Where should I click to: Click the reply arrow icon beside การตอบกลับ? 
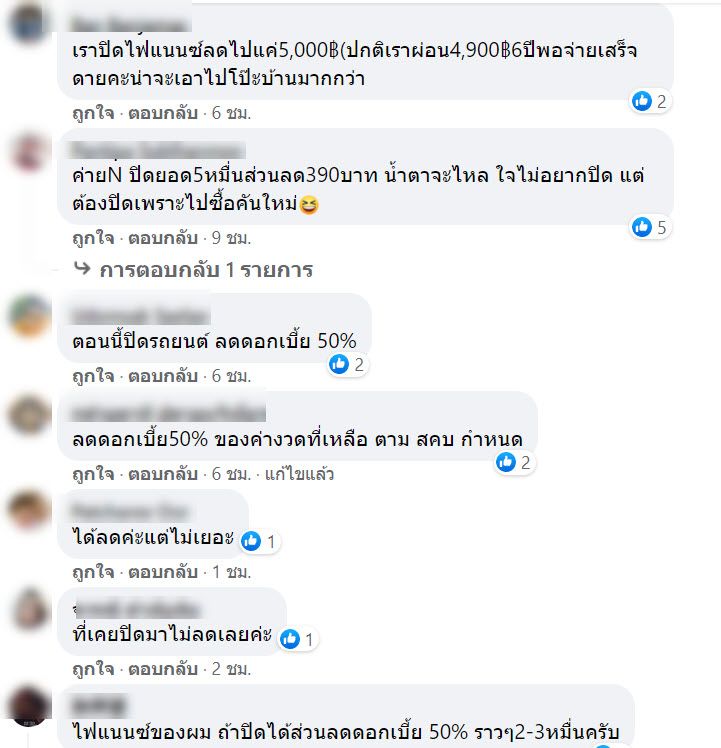[82, 269]
